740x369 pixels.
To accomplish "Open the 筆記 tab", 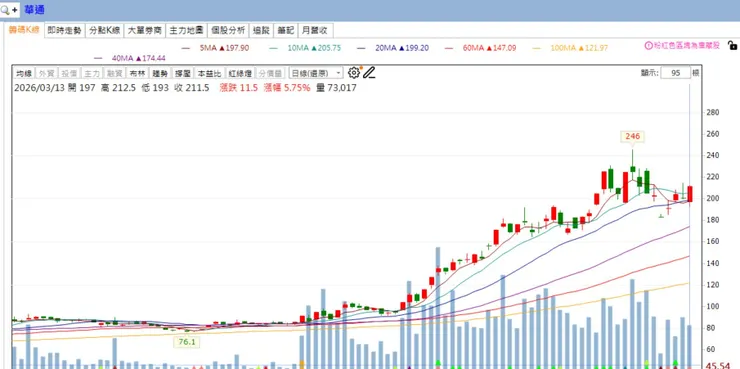I will pyautogui.click(x=286, y=31).
